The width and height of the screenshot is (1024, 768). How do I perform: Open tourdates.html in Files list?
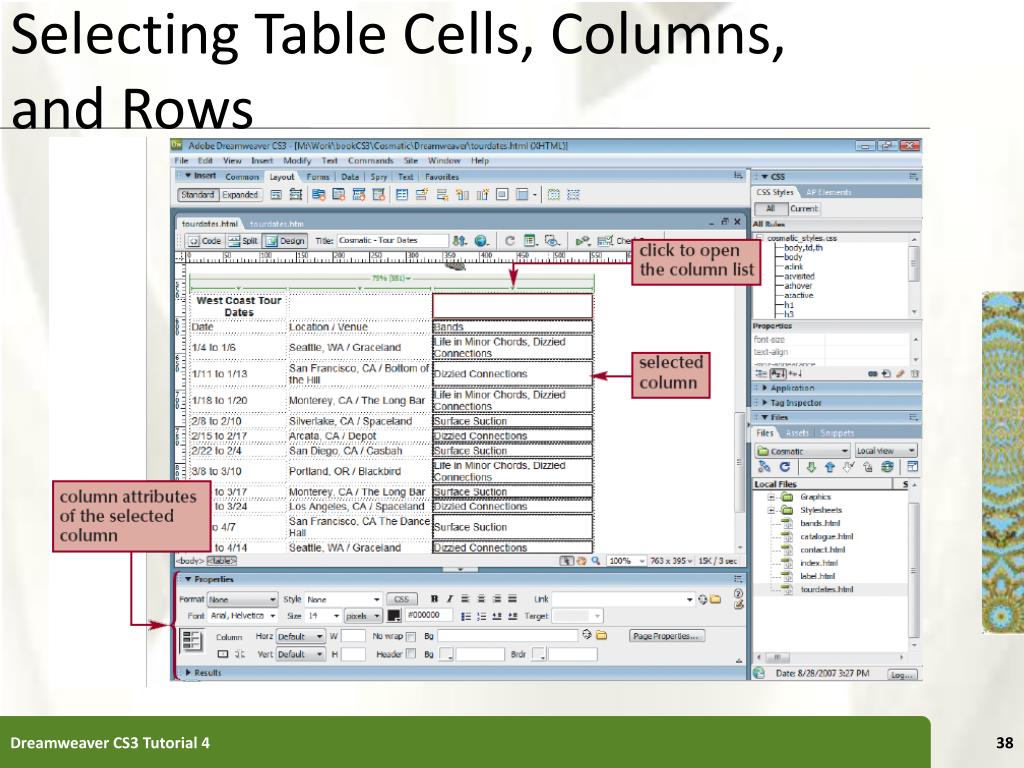click(x=826, y=589)
